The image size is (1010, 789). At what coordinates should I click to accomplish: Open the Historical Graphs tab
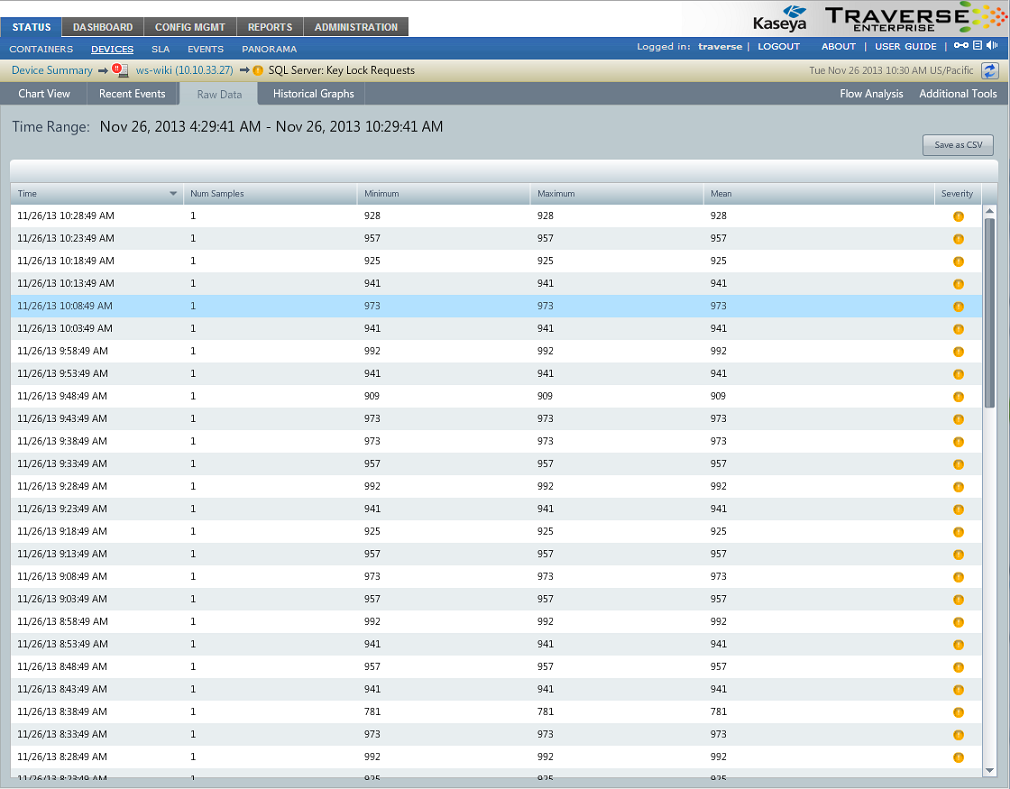(313, 94)
